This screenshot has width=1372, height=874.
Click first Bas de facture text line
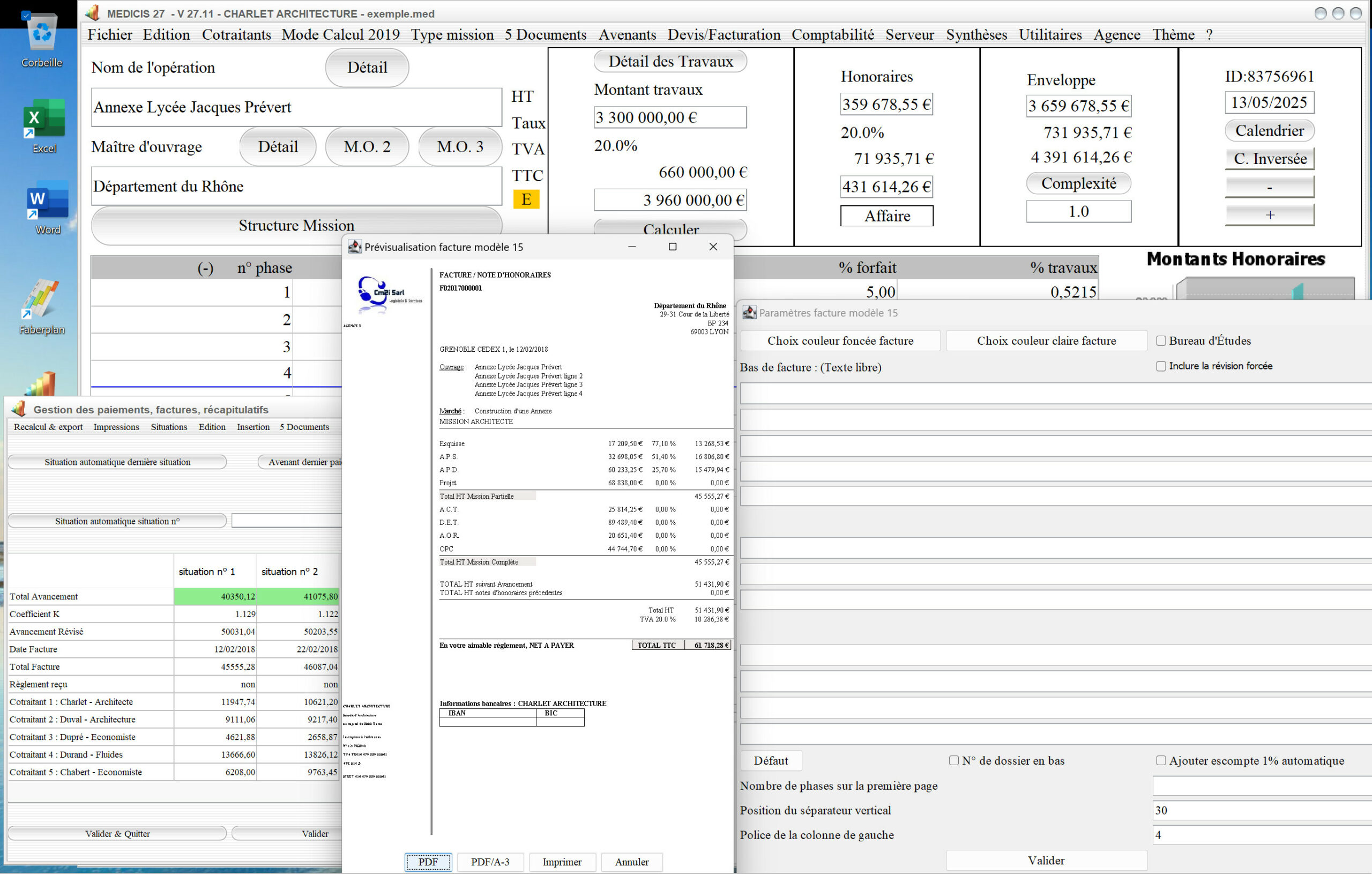click(x=1056, y=394)
